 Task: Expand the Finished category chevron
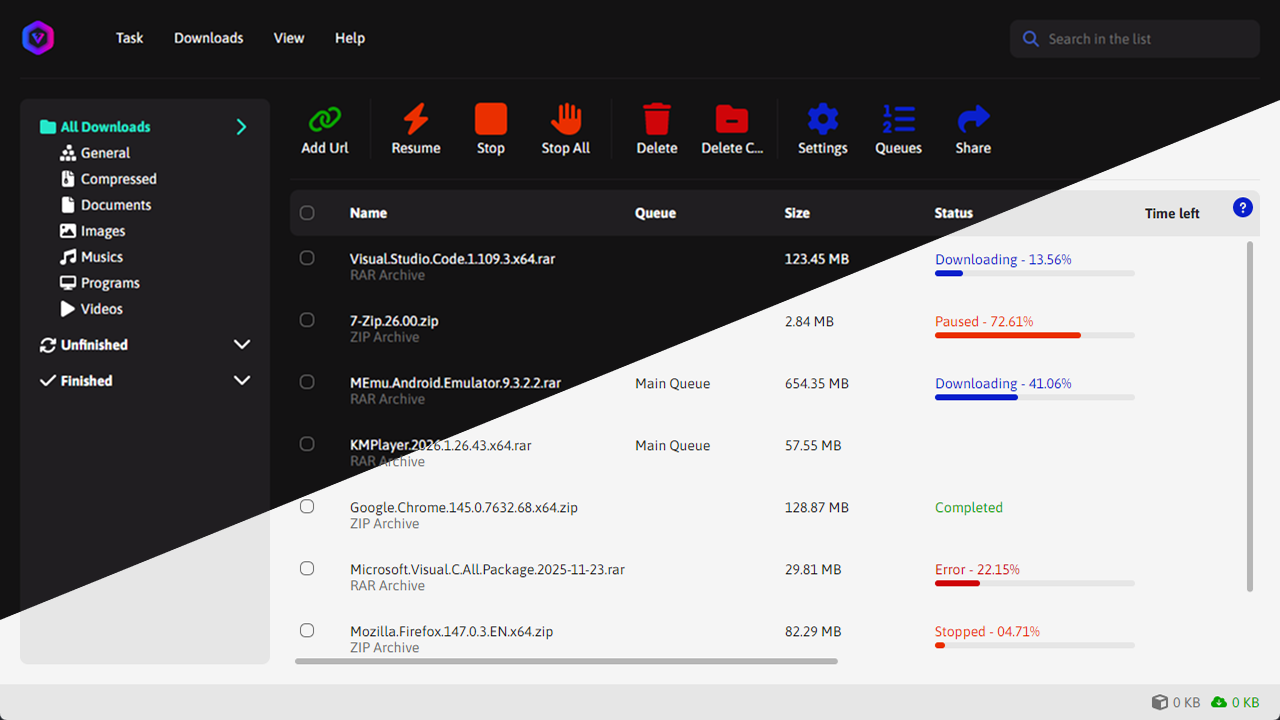241,381
